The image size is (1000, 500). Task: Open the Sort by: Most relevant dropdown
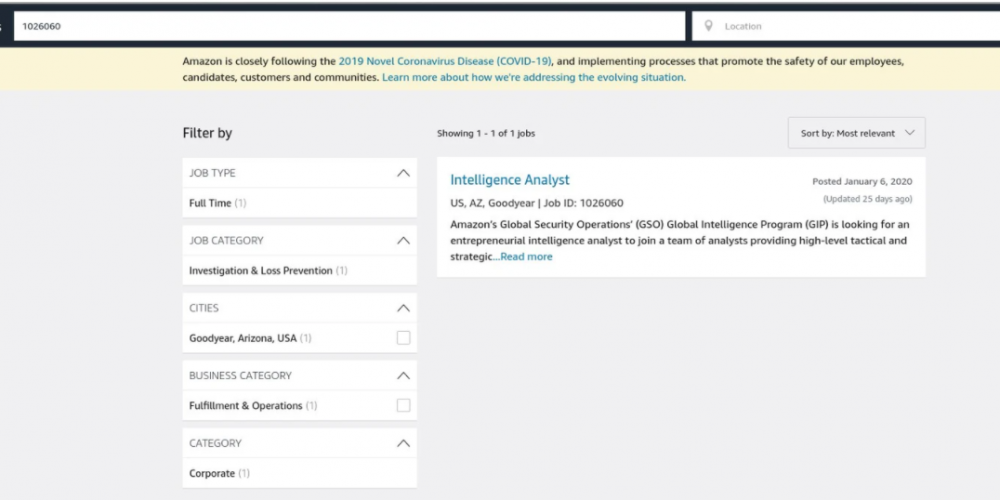pyautogui.click(x=857, y=133)
